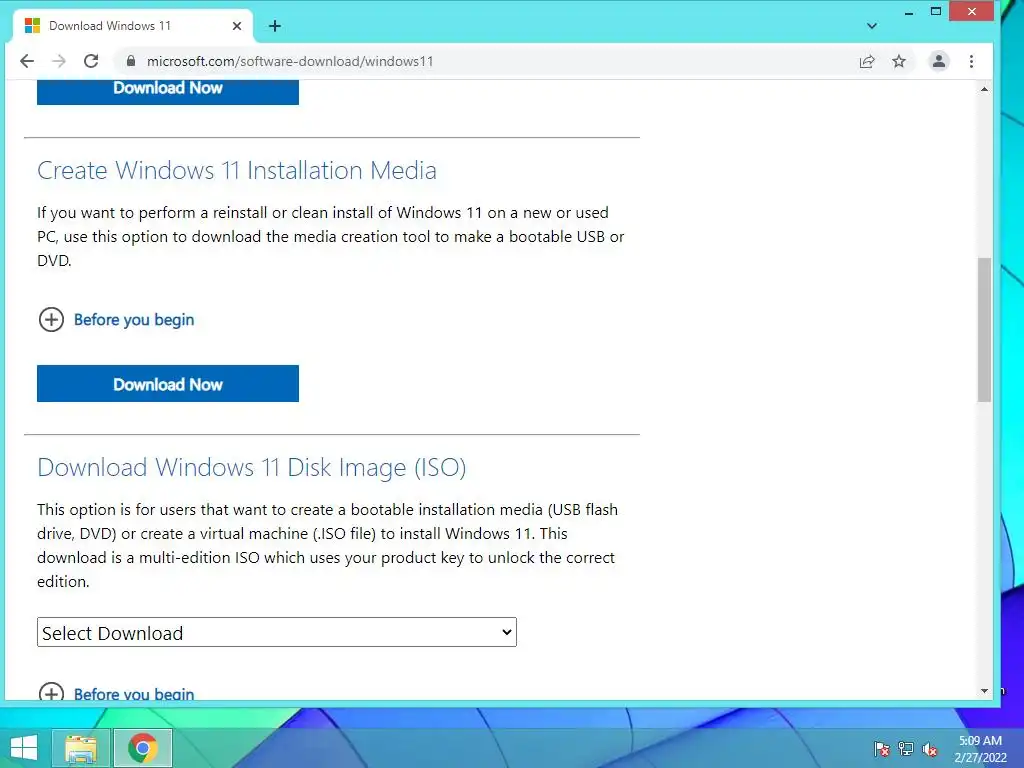Viewport: 1024px width, 768px height.
Task: Click the plus circle icon beside Before you begin
Action: pos(52,319)
